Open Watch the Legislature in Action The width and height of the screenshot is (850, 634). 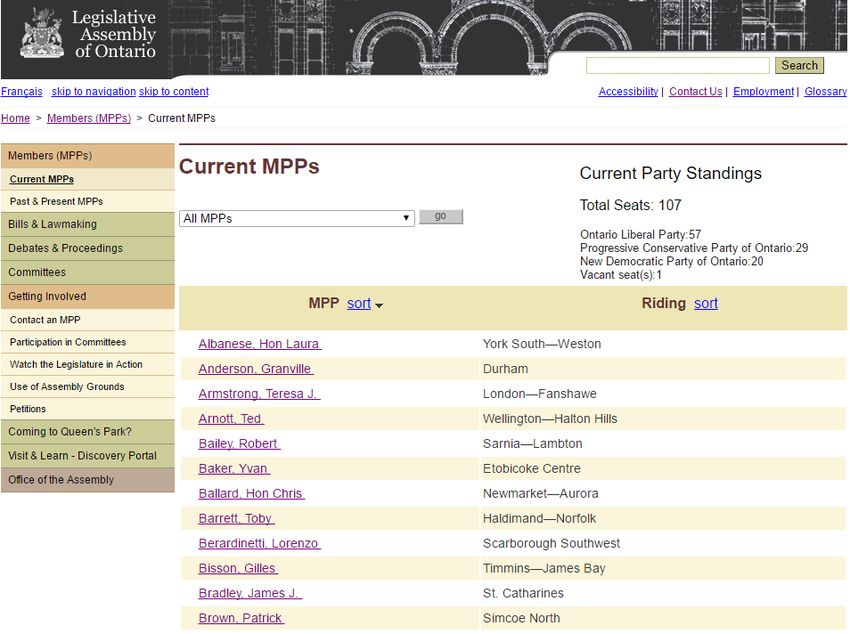[x=88, y=364]
